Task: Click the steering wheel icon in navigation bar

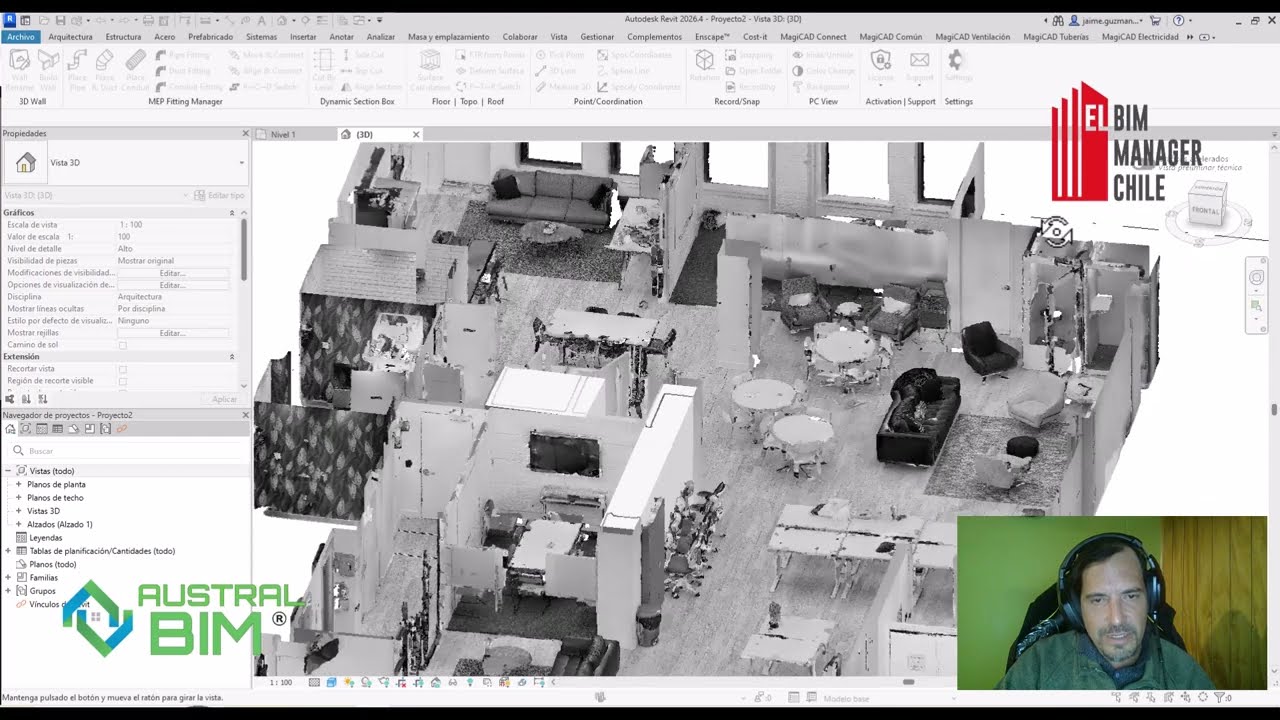Action: click(1257, 278)
